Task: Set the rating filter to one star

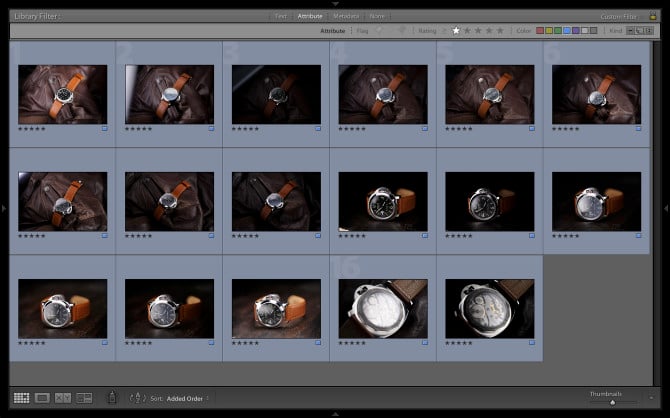Action: [456, 30]
